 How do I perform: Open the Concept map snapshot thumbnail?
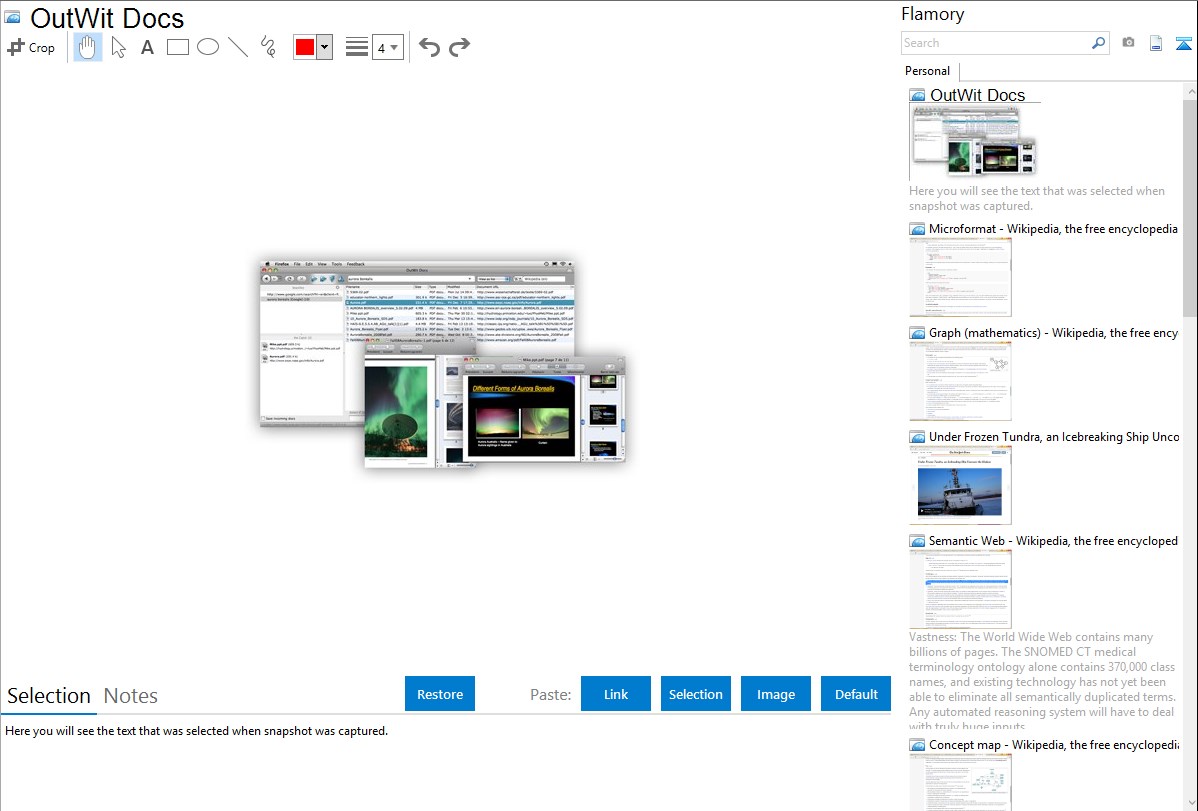(960, 782)
